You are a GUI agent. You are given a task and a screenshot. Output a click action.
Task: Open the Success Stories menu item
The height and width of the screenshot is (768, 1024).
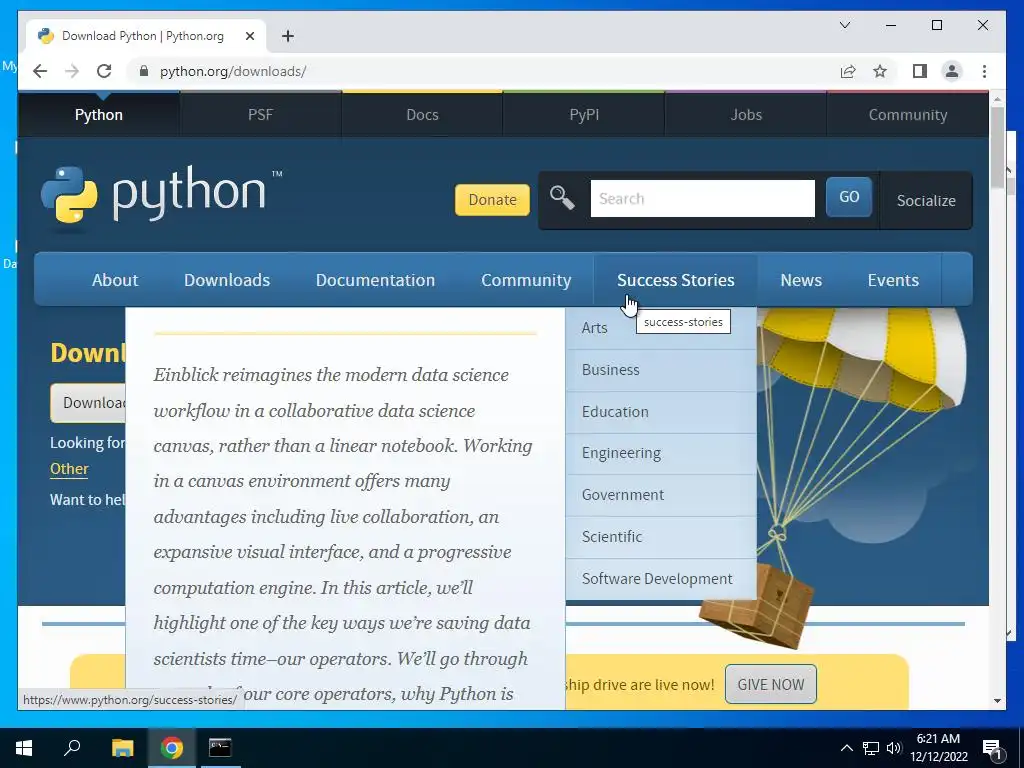(675, 280)
